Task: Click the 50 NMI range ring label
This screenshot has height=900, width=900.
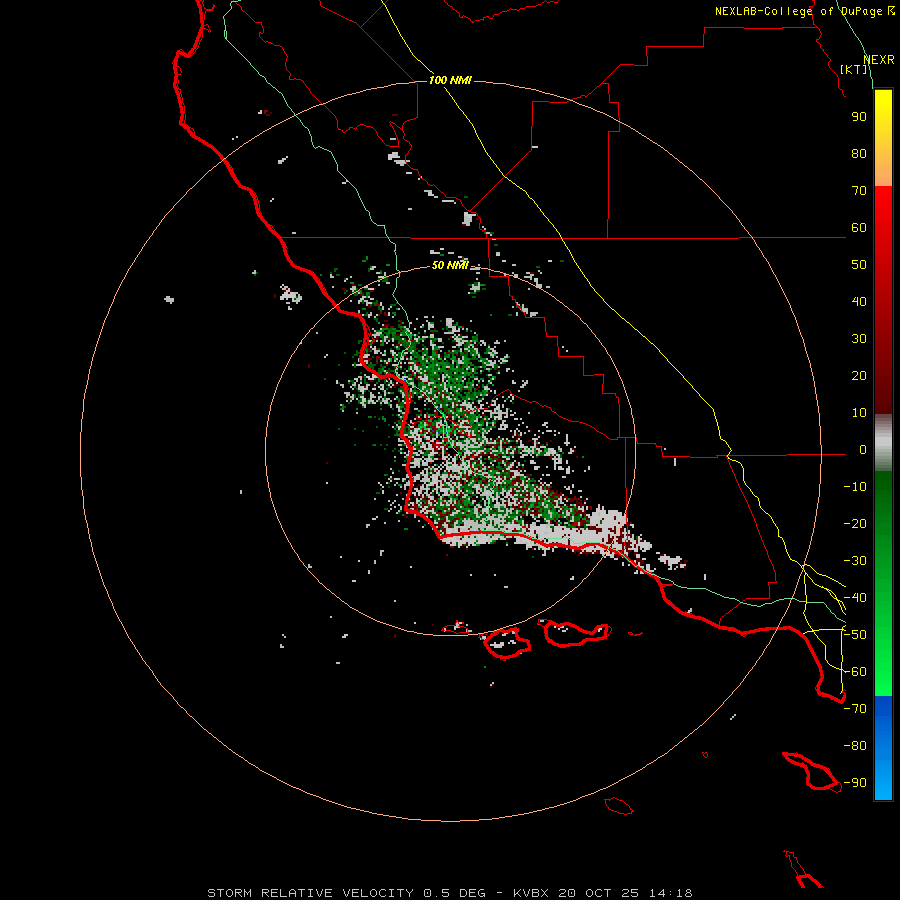Action: (450, 265)
